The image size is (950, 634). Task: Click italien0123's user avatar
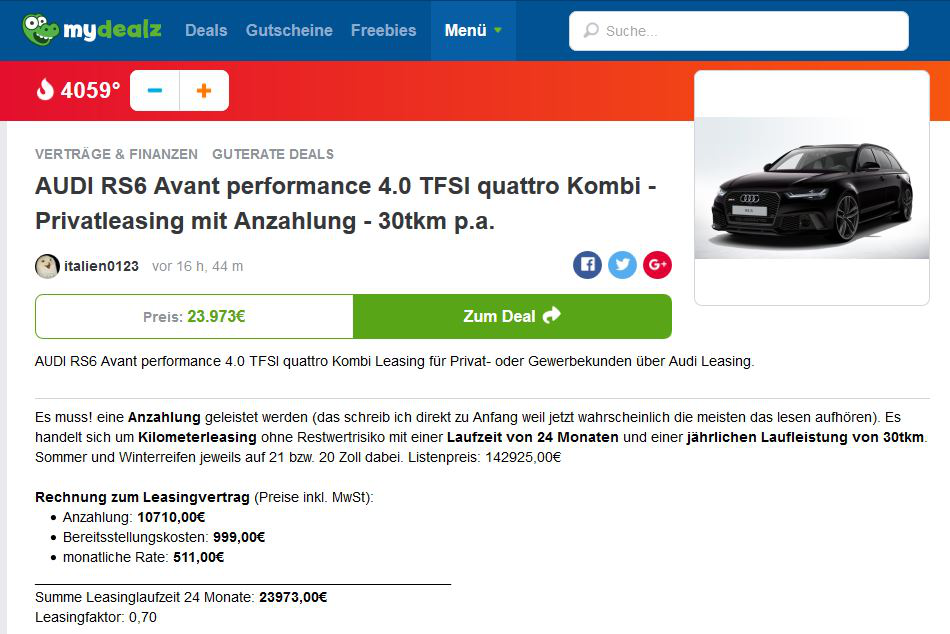47,266
